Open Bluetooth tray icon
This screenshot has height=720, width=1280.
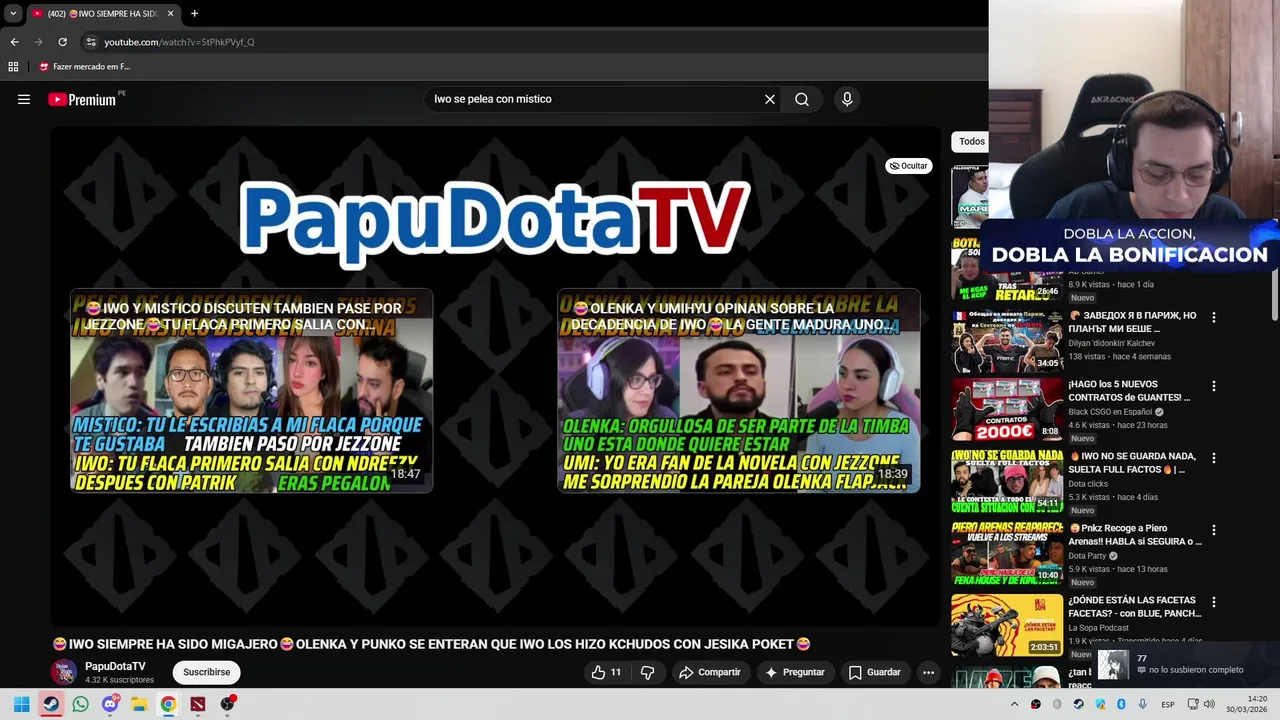click(1121, 704)
